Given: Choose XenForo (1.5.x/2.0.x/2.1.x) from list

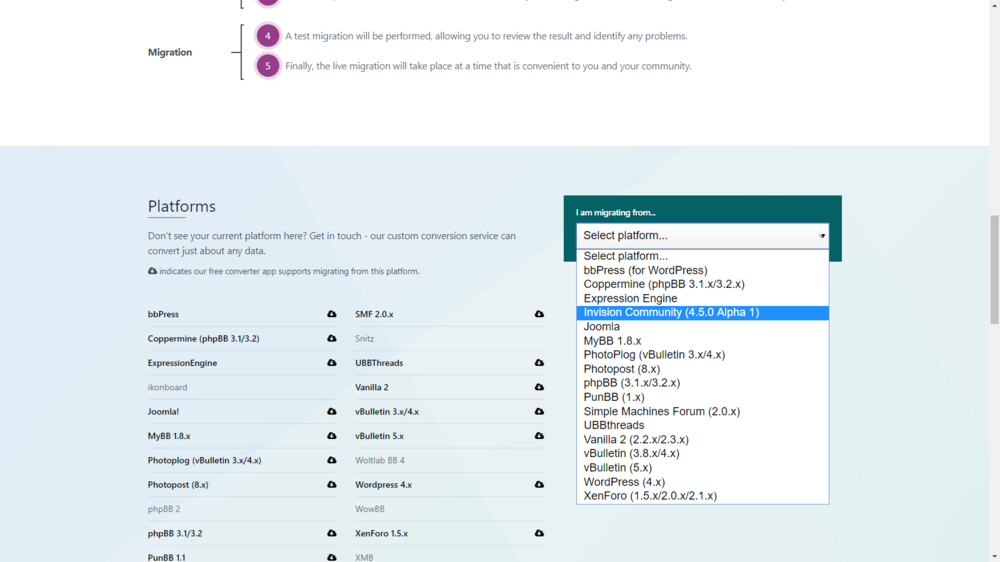Looking at the screenshot, I should tap(650, 496).
